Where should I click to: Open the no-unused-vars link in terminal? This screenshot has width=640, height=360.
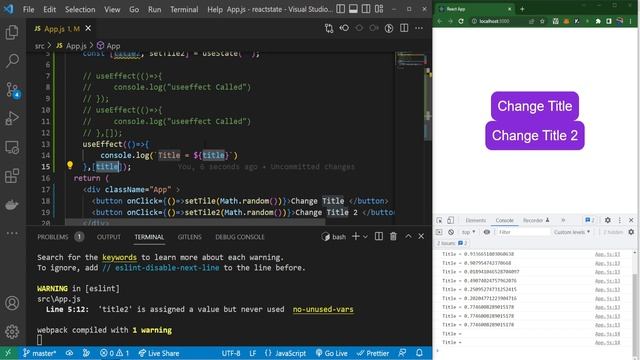(x=323, y=309)
